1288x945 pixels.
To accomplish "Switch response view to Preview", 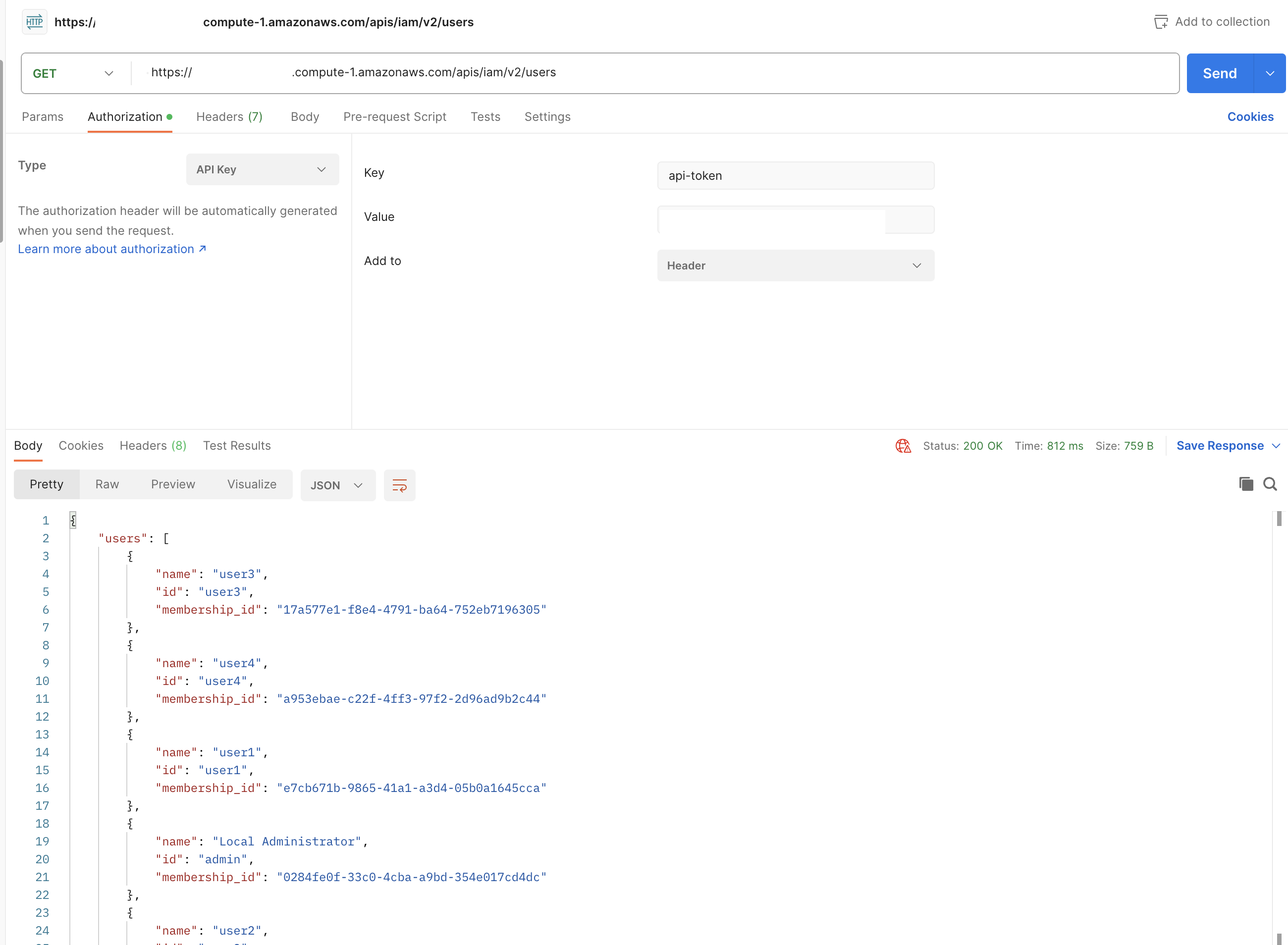I will 173,483.
